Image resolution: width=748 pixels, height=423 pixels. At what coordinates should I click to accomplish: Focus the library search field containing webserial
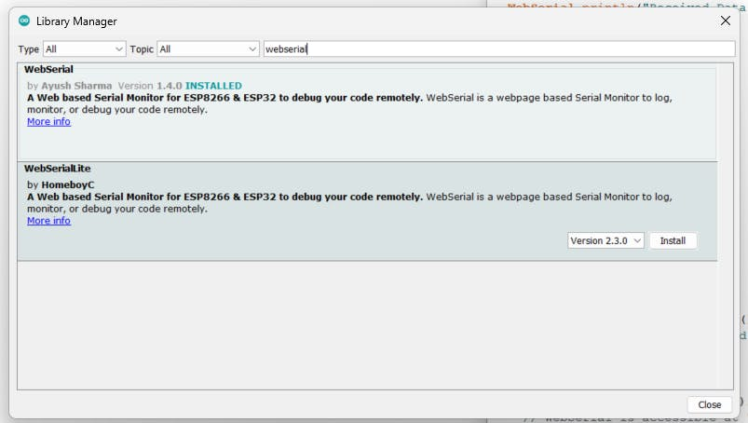pyautogui.click(x=499, y=49)
